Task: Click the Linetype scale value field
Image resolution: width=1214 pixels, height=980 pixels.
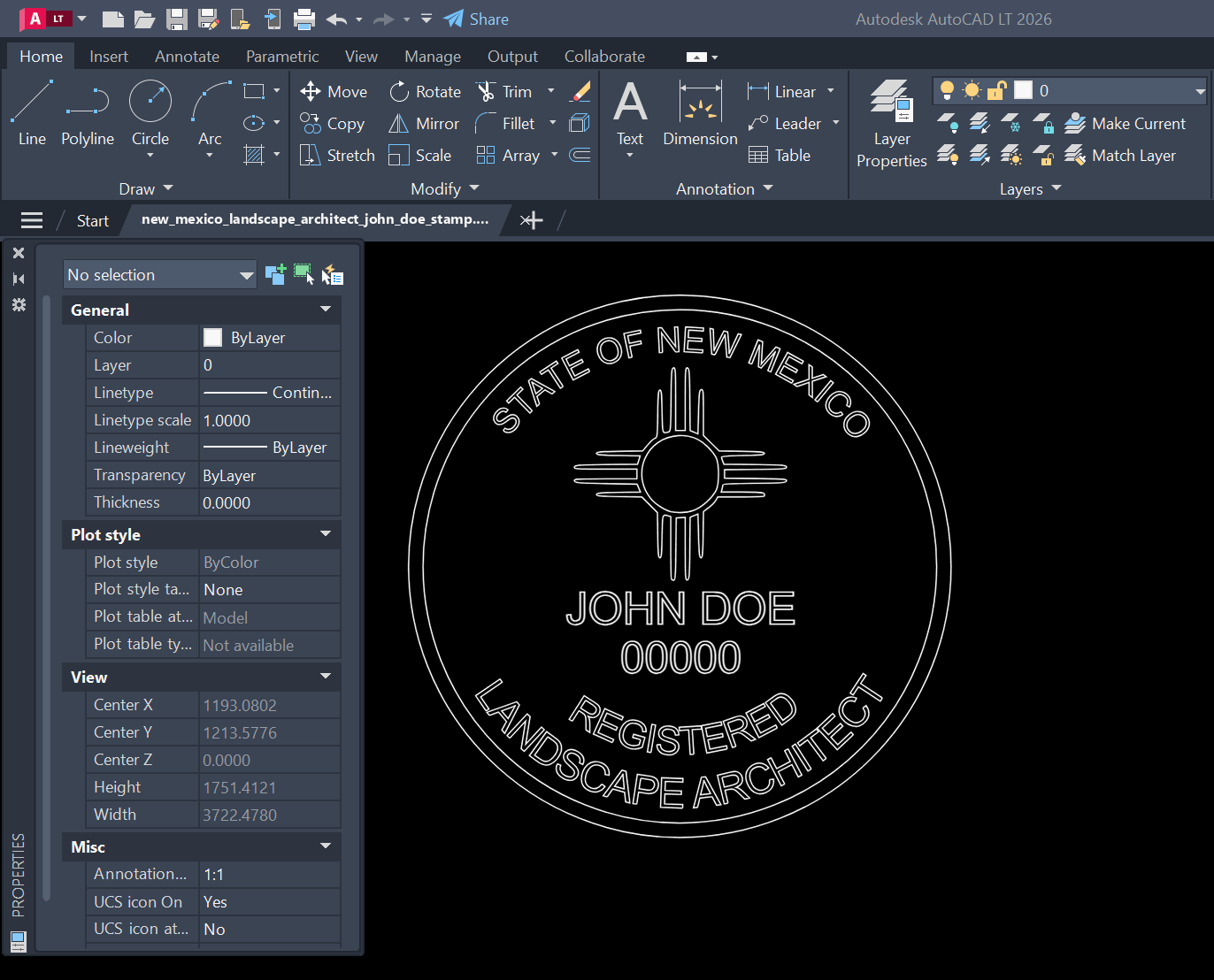Action: (x=270, y=420)
